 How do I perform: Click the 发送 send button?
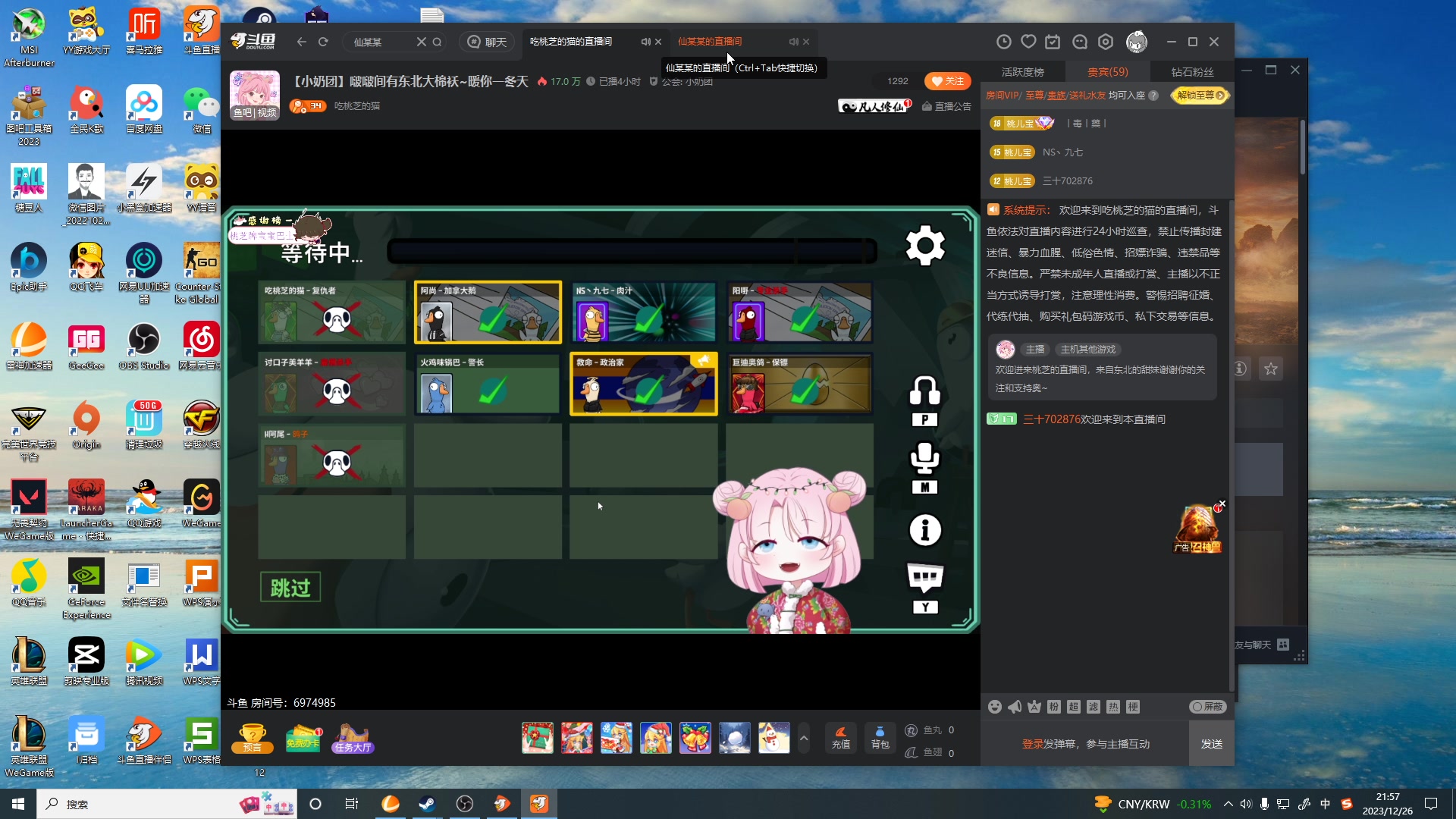[1211, 744]
